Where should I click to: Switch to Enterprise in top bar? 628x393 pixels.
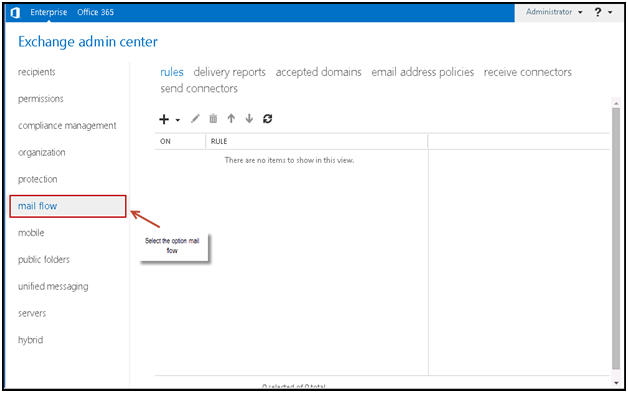click(x=48, y=12)
